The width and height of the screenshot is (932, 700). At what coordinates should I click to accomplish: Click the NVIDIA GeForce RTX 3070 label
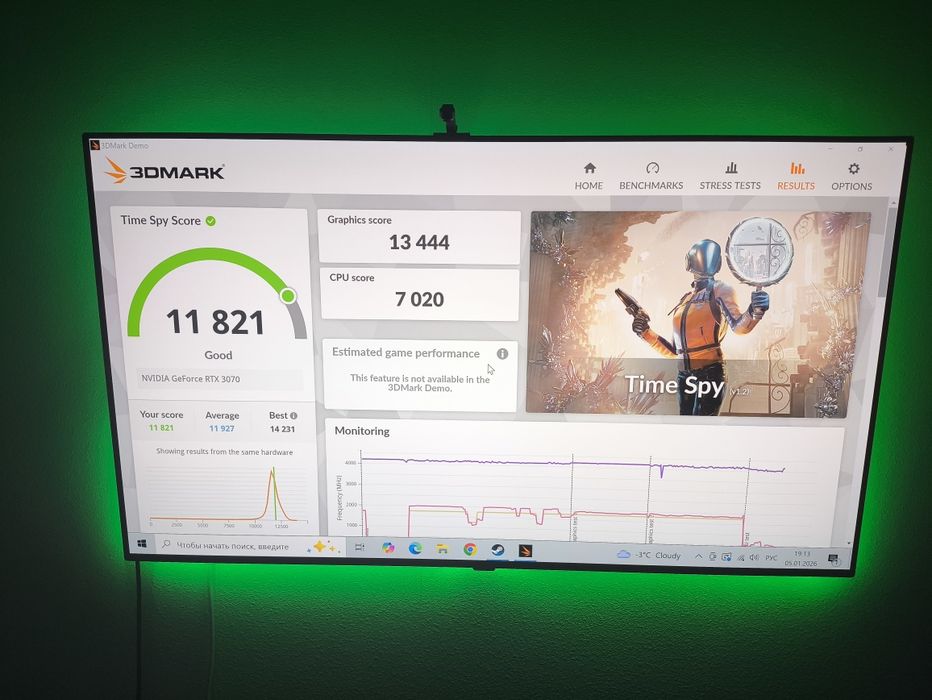(x=191, y=379)
